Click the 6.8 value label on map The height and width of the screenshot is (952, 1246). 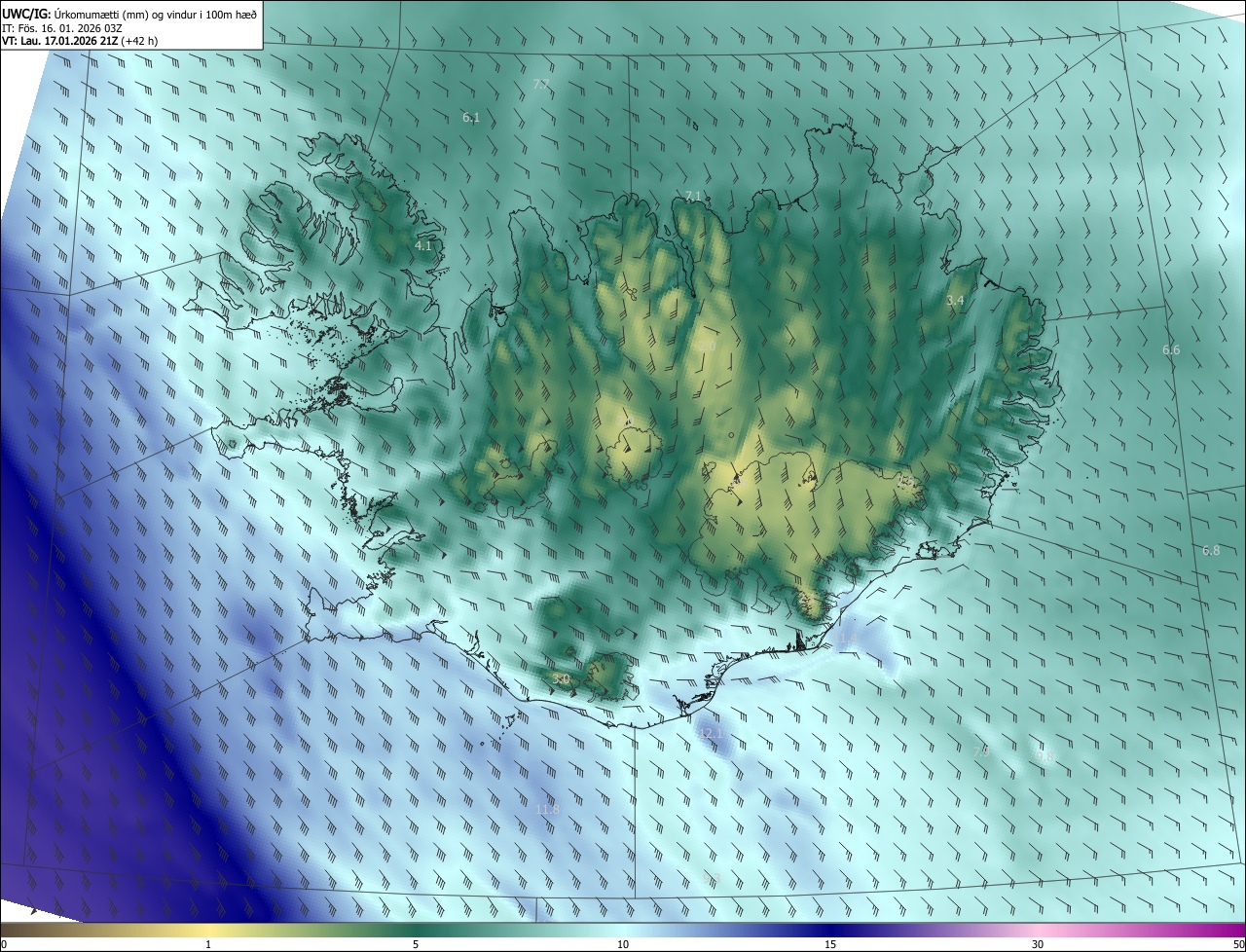(x=1211, y=551)
